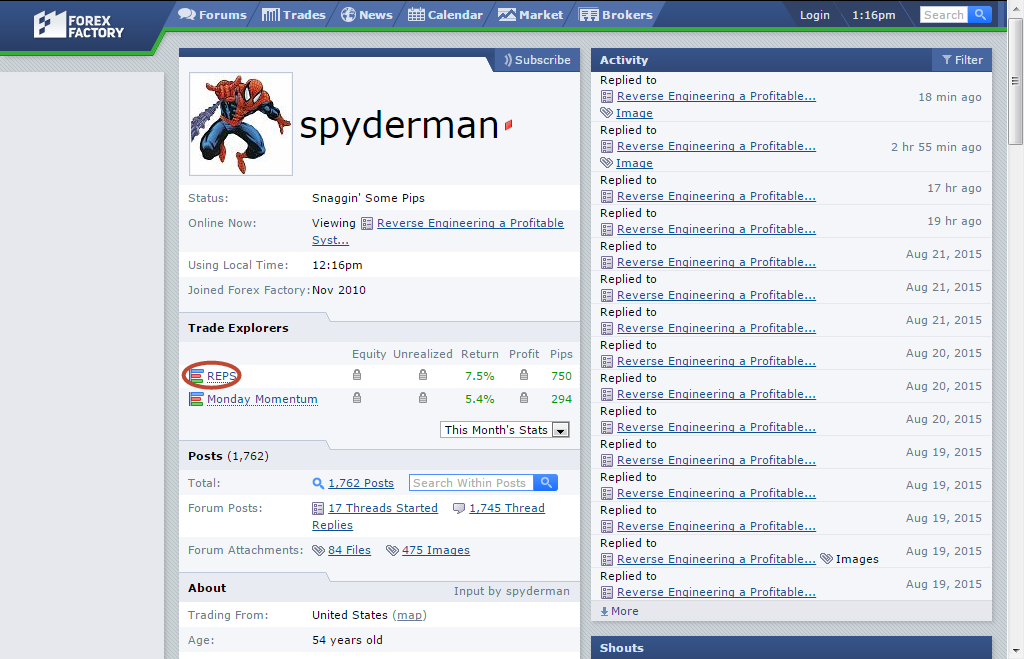The height and width of the screenshot is (659, 1024).
Task: Click the Monday Momentum Equity lock icon
Action: (357, 398)
